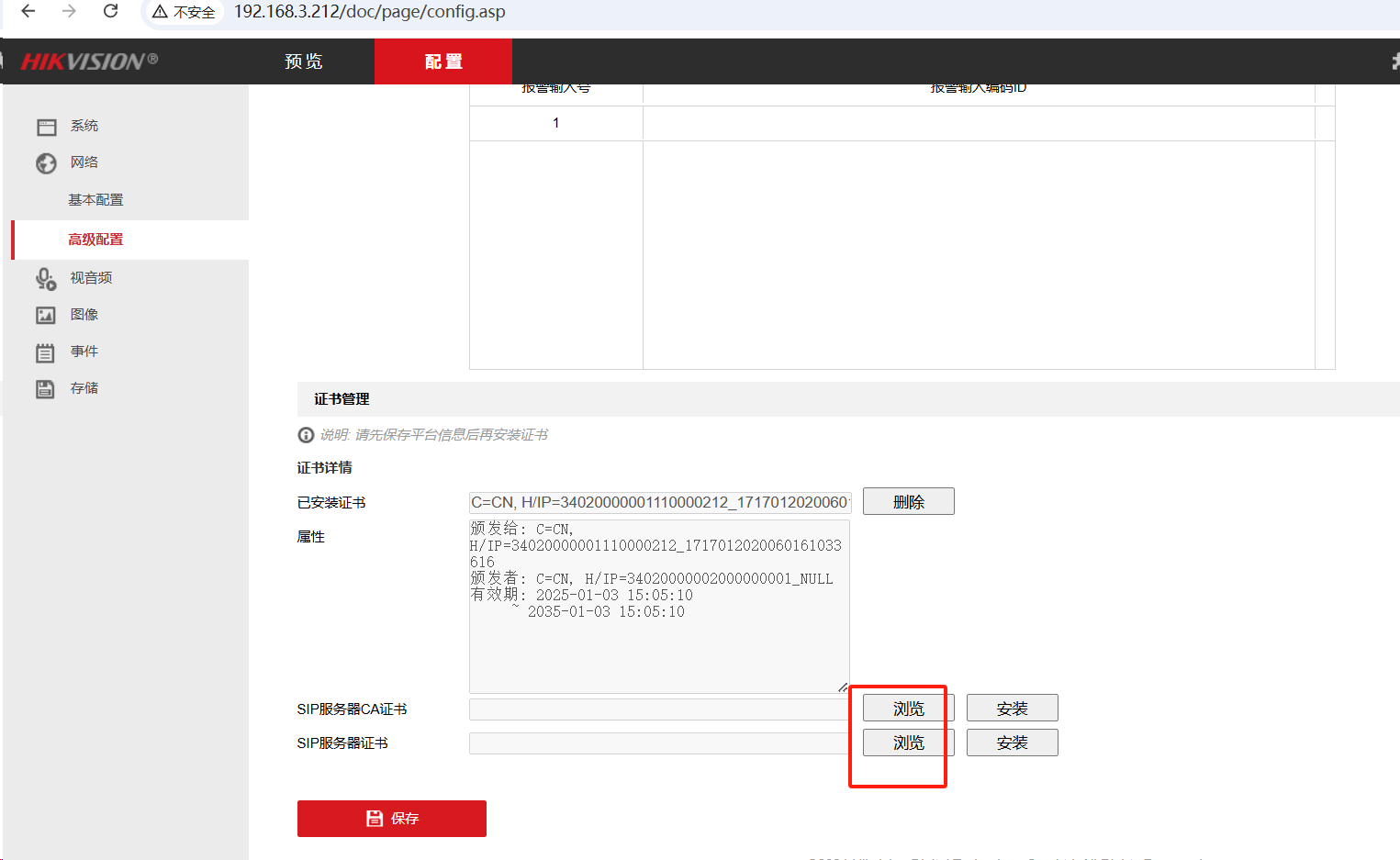Switch to the 预览 tab

coord(303,61)
